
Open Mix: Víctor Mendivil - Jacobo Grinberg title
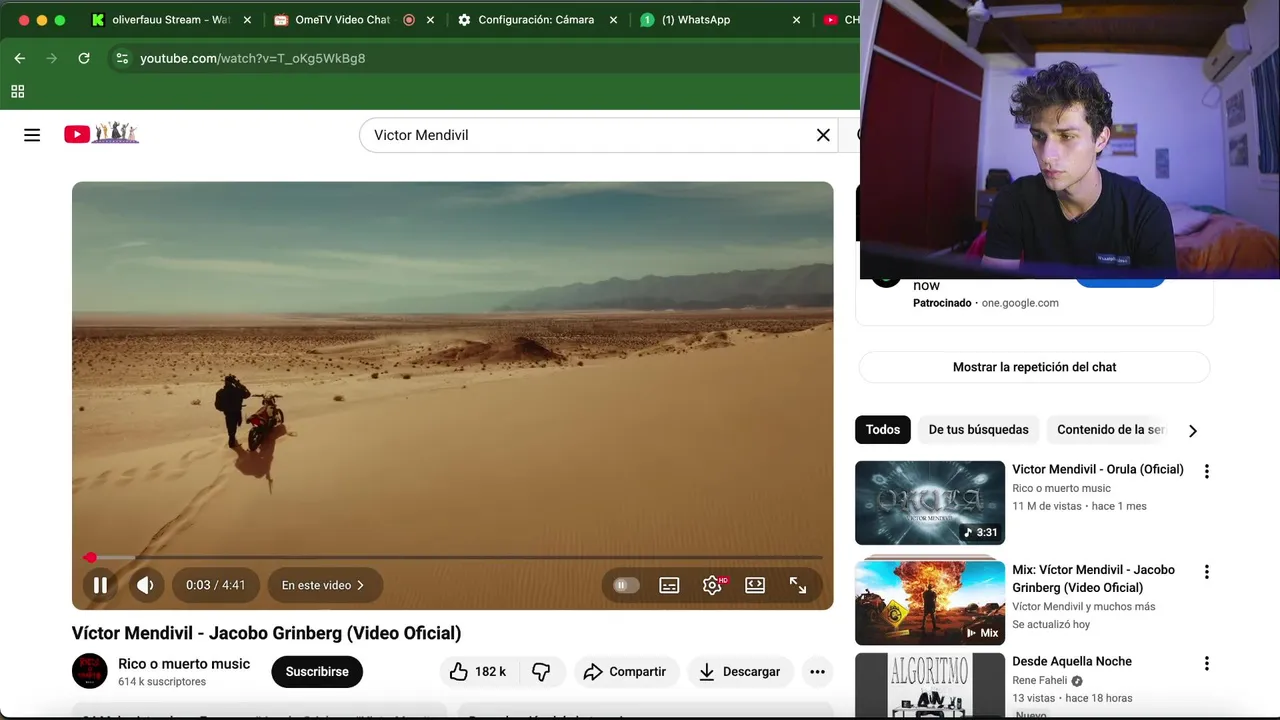point(1093,579)
